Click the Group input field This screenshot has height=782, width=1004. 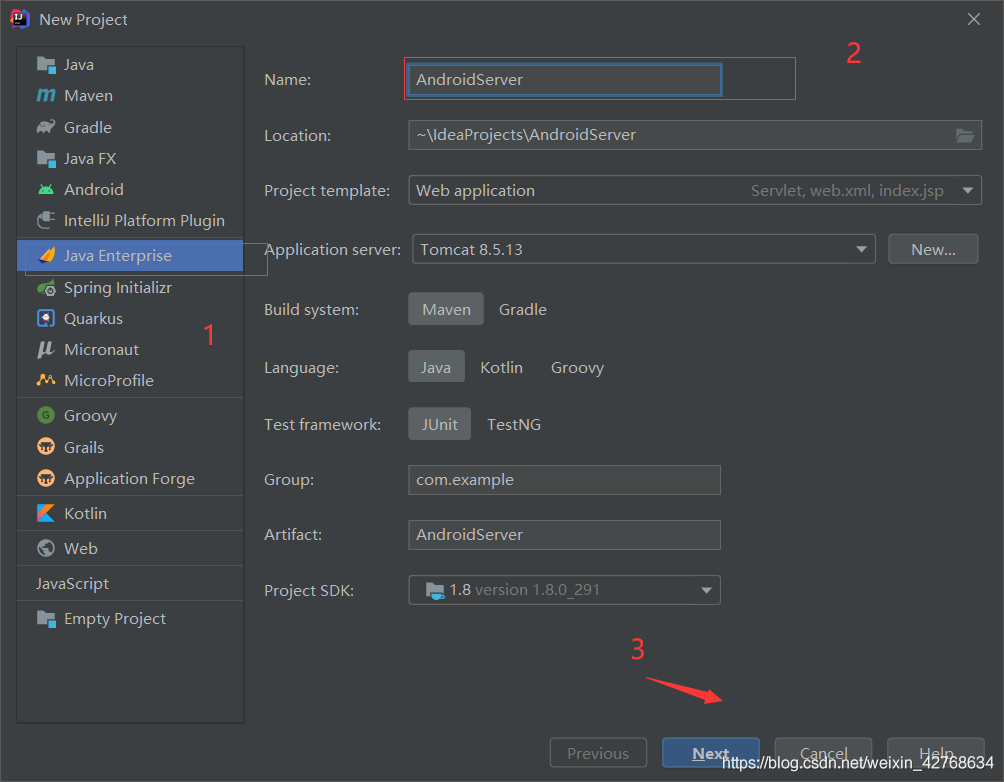tap(564, 480)
